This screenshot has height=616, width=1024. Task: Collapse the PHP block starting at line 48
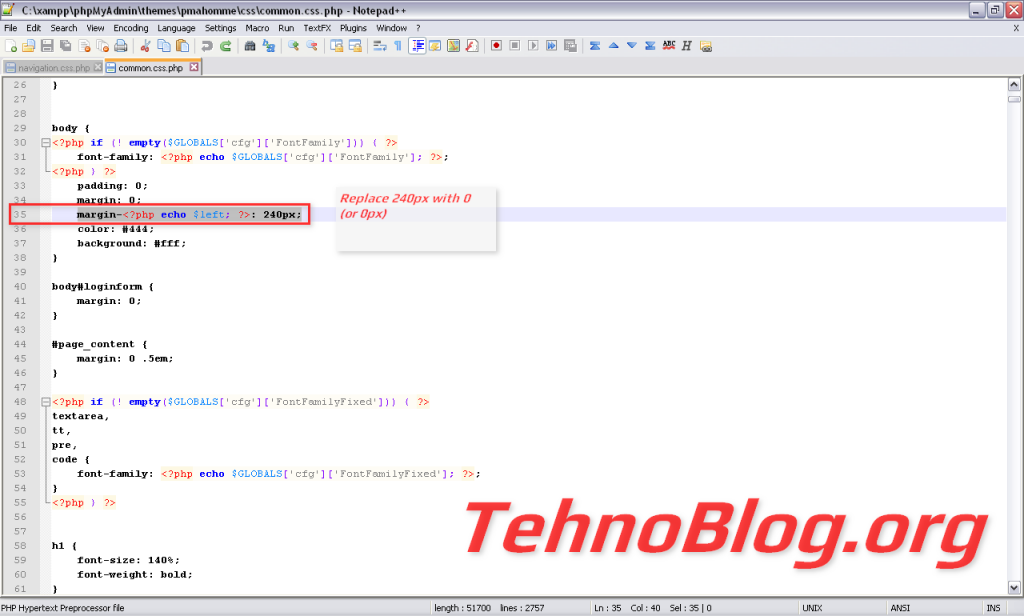[45, 401]
